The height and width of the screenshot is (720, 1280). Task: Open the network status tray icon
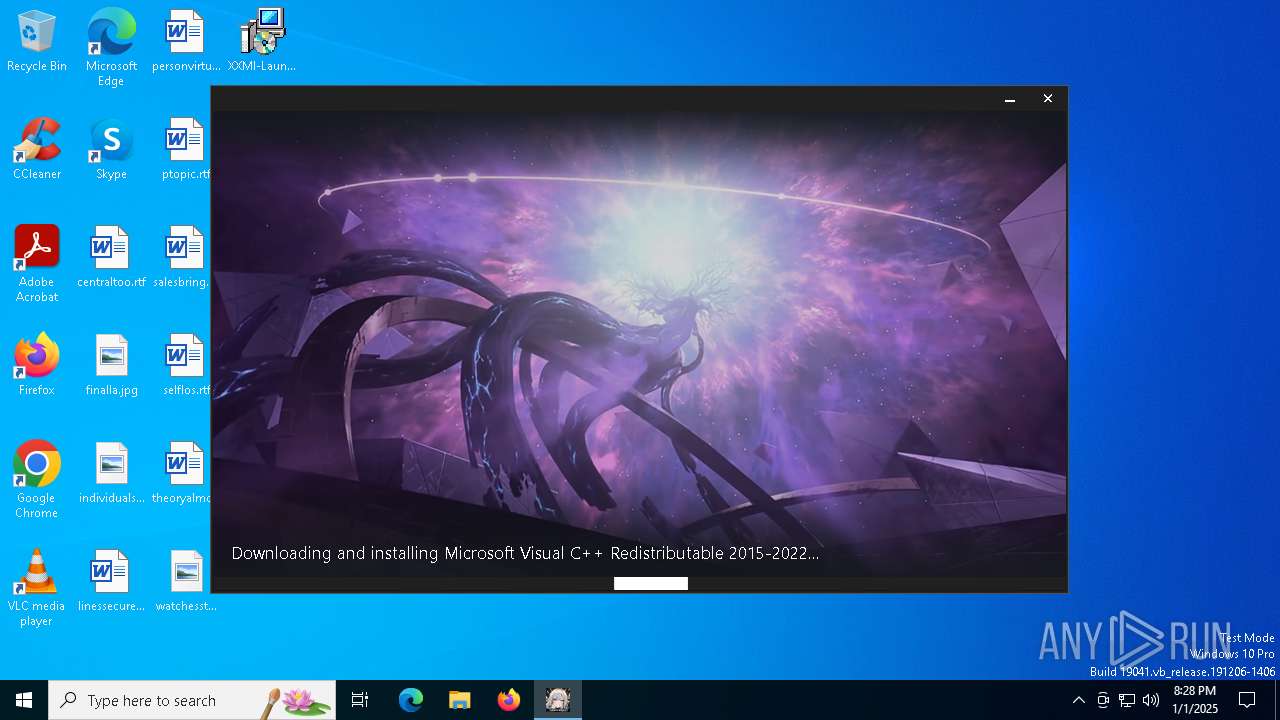(1127, 700)
